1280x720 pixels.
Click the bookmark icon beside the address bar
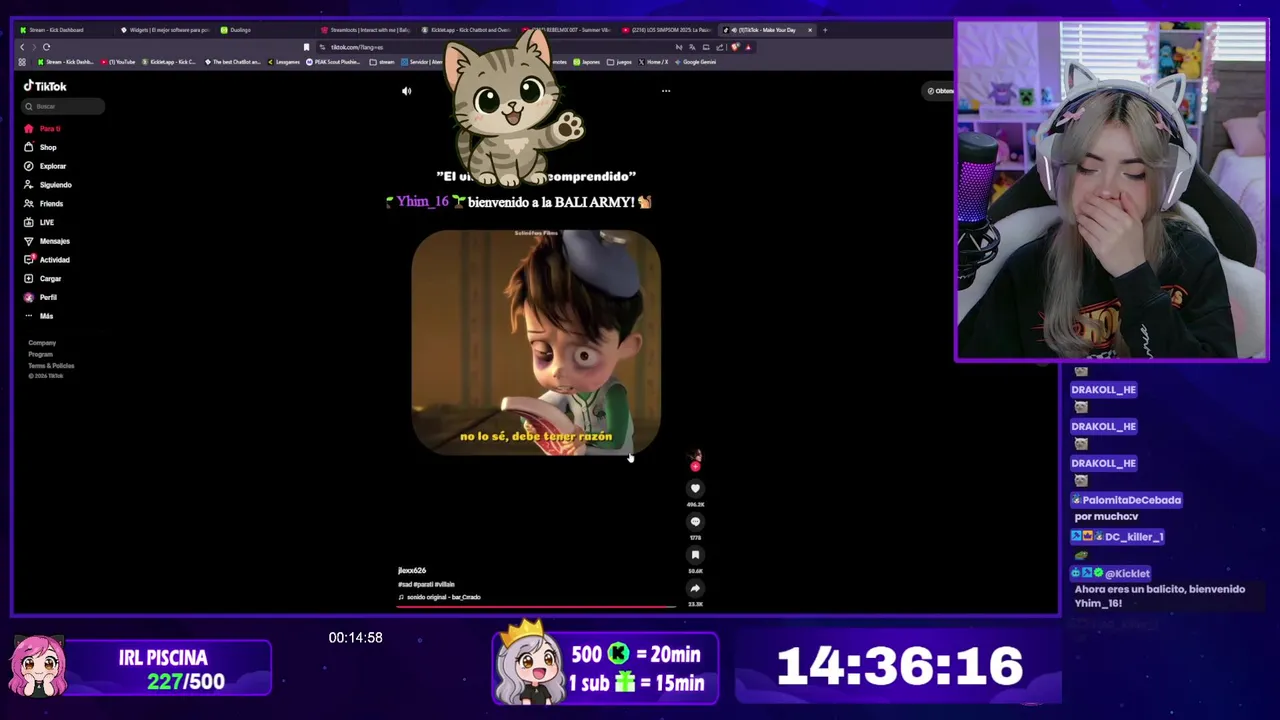[x=306, y=47]
